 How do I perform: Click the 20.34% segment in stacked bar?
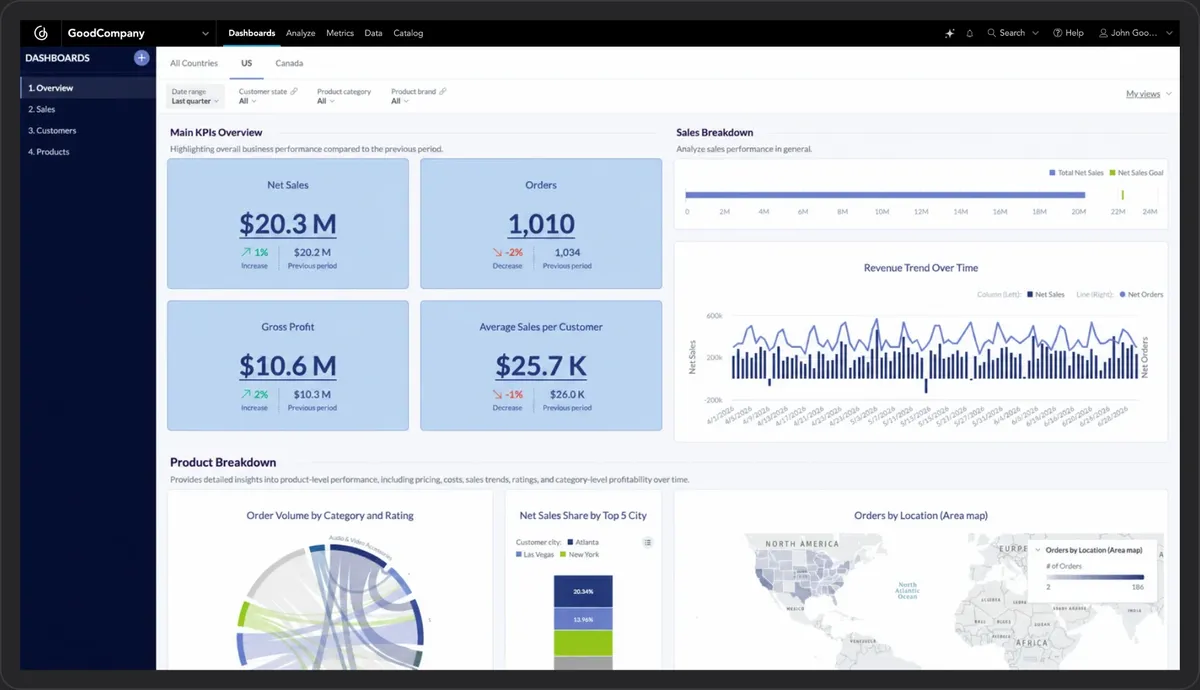point(582,591)
